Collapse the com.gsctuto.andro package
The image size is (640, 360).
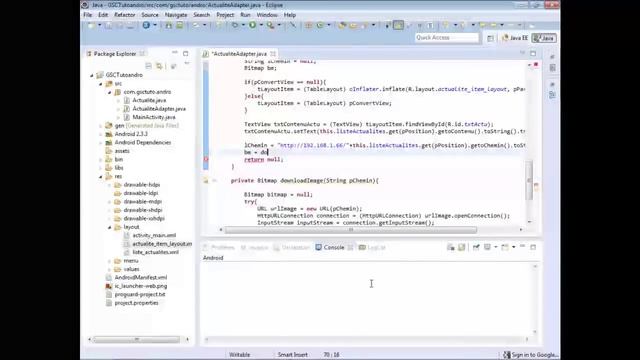[x=109, y=92]
